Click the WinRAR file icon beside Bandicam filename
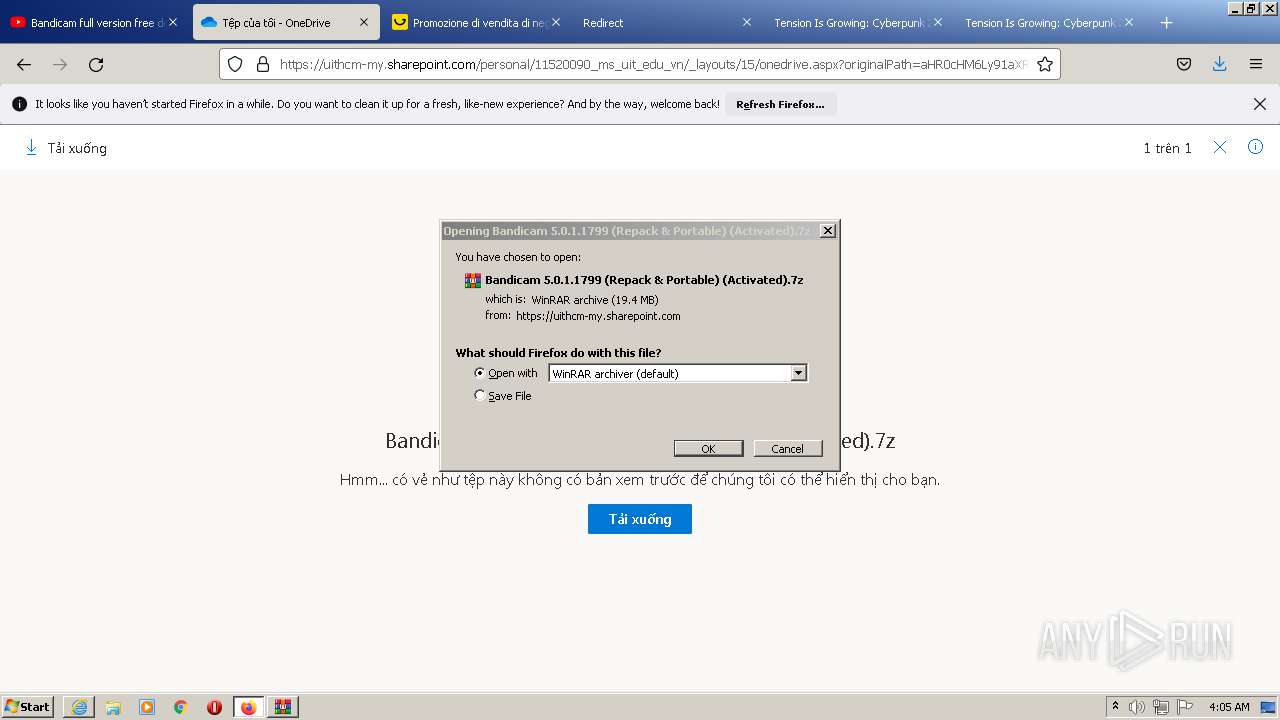Image resolution: width=1280 pixels, height=720 pixels. (x=473, y=280)
